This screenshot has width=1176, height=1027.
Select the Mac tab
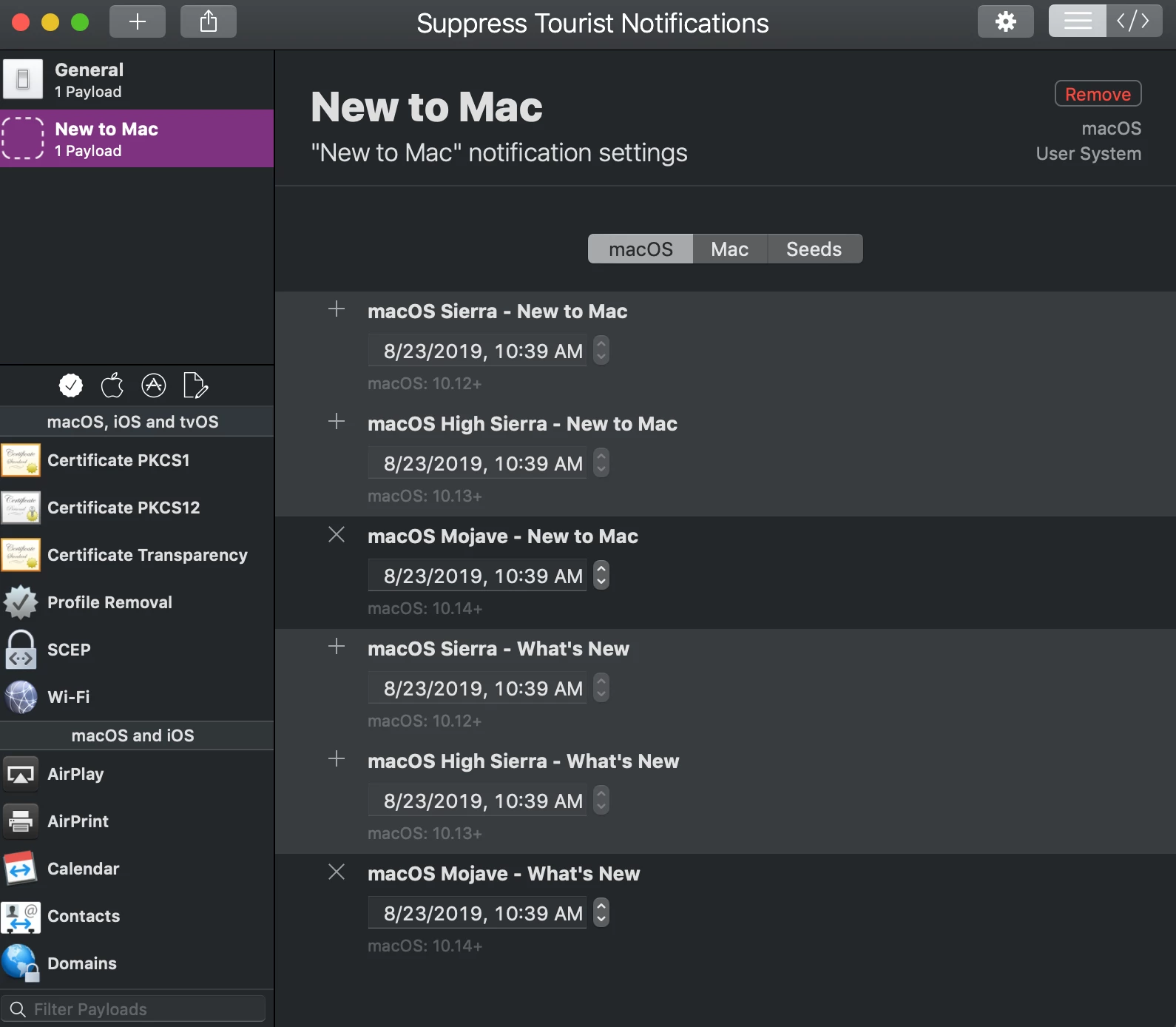(x=730, y=249)
